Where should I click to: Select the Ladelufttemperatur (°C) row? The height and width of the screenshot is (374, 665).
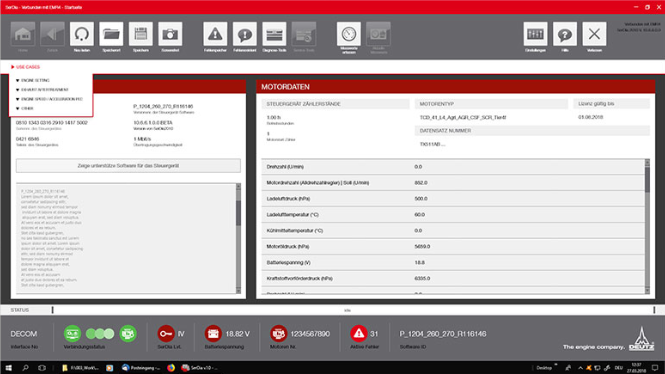(453, 215)
